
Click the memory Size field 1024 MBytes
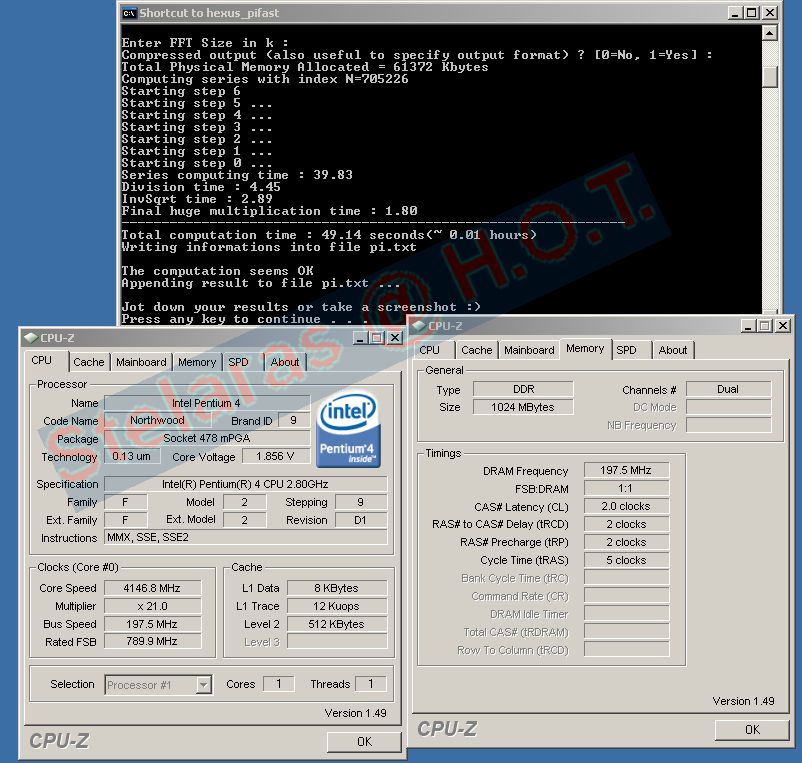pyautogui.click(x=523, y=407)
